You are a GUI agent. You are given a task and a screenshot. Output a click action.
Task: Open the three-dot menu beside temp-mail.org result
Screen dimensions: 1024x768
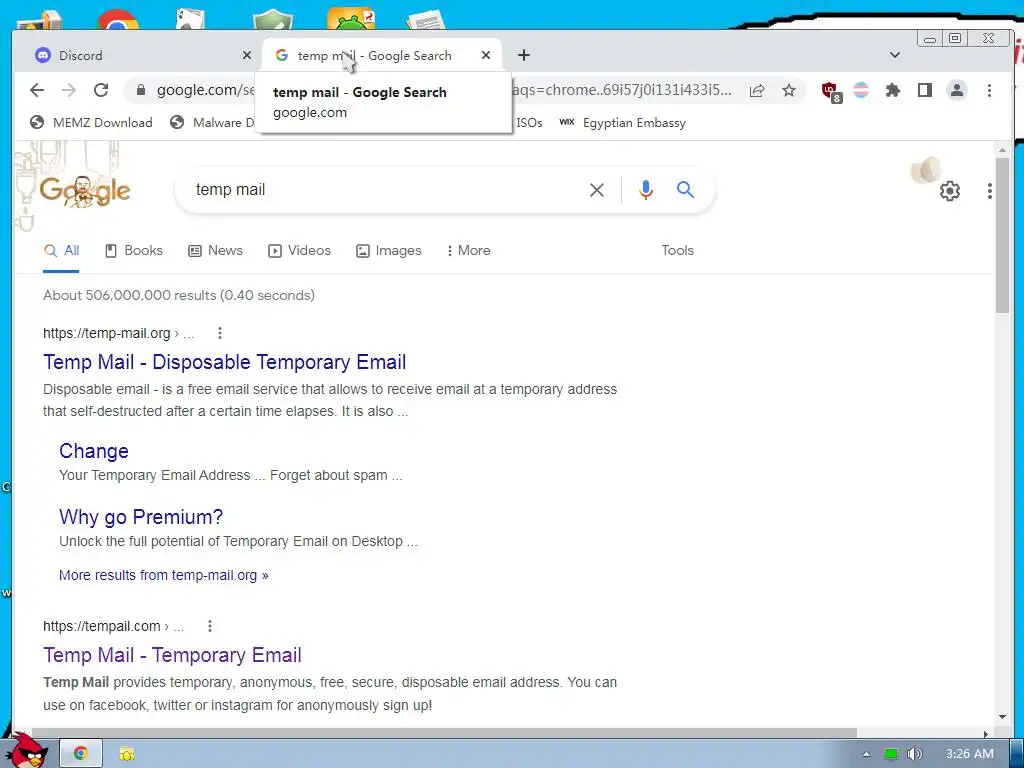click(220, 334)
